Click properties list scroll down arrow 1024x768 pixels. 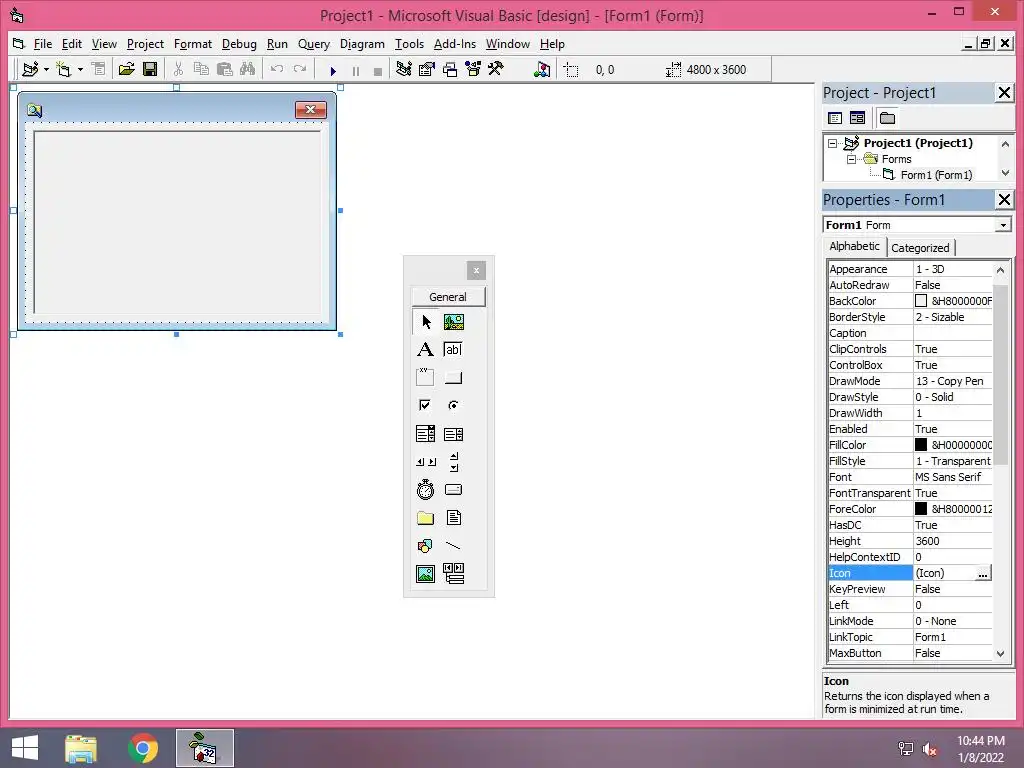tap(1000, 654)
